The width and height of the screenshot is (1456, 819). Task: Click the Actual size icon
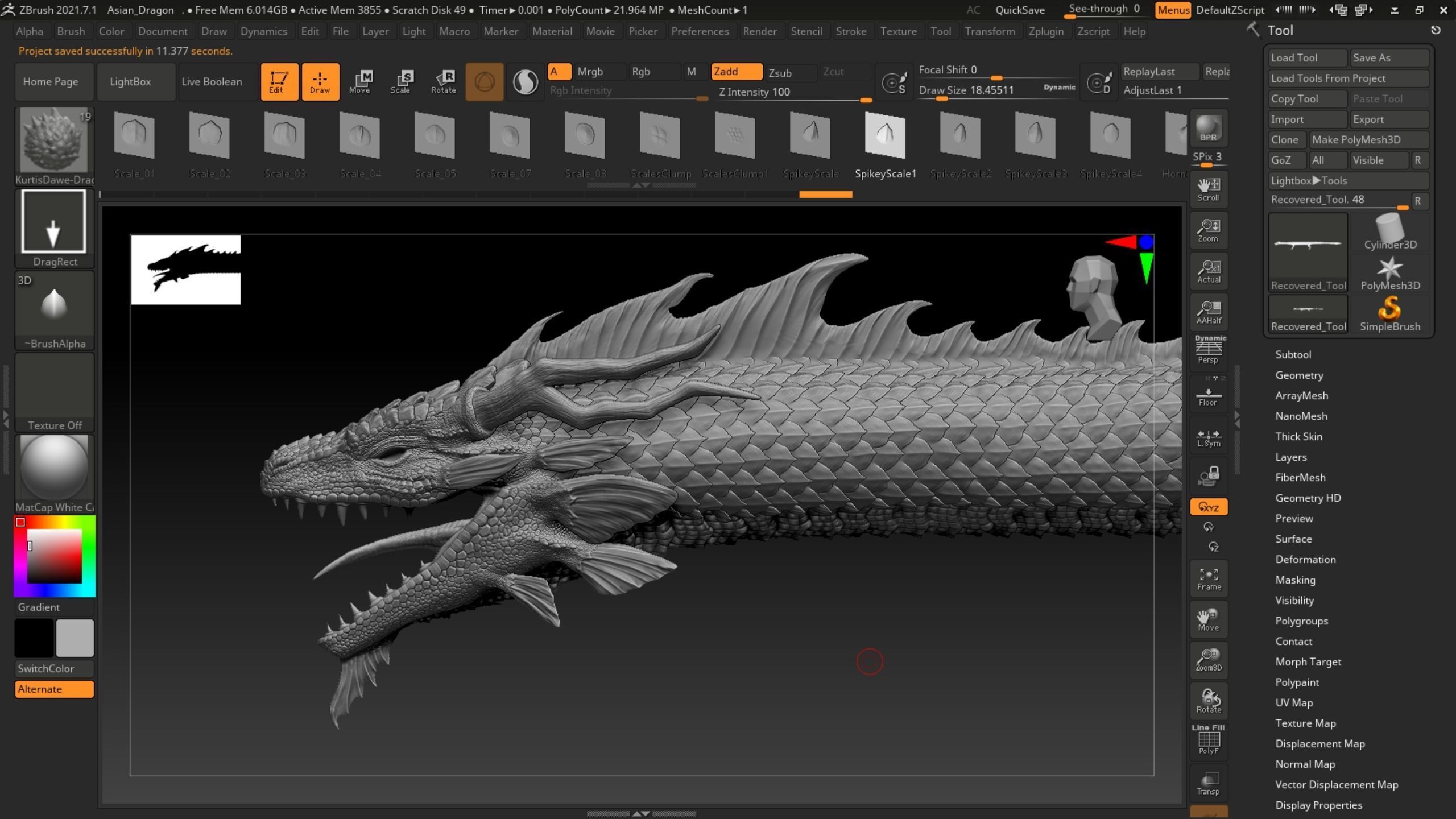(1209, 271)
